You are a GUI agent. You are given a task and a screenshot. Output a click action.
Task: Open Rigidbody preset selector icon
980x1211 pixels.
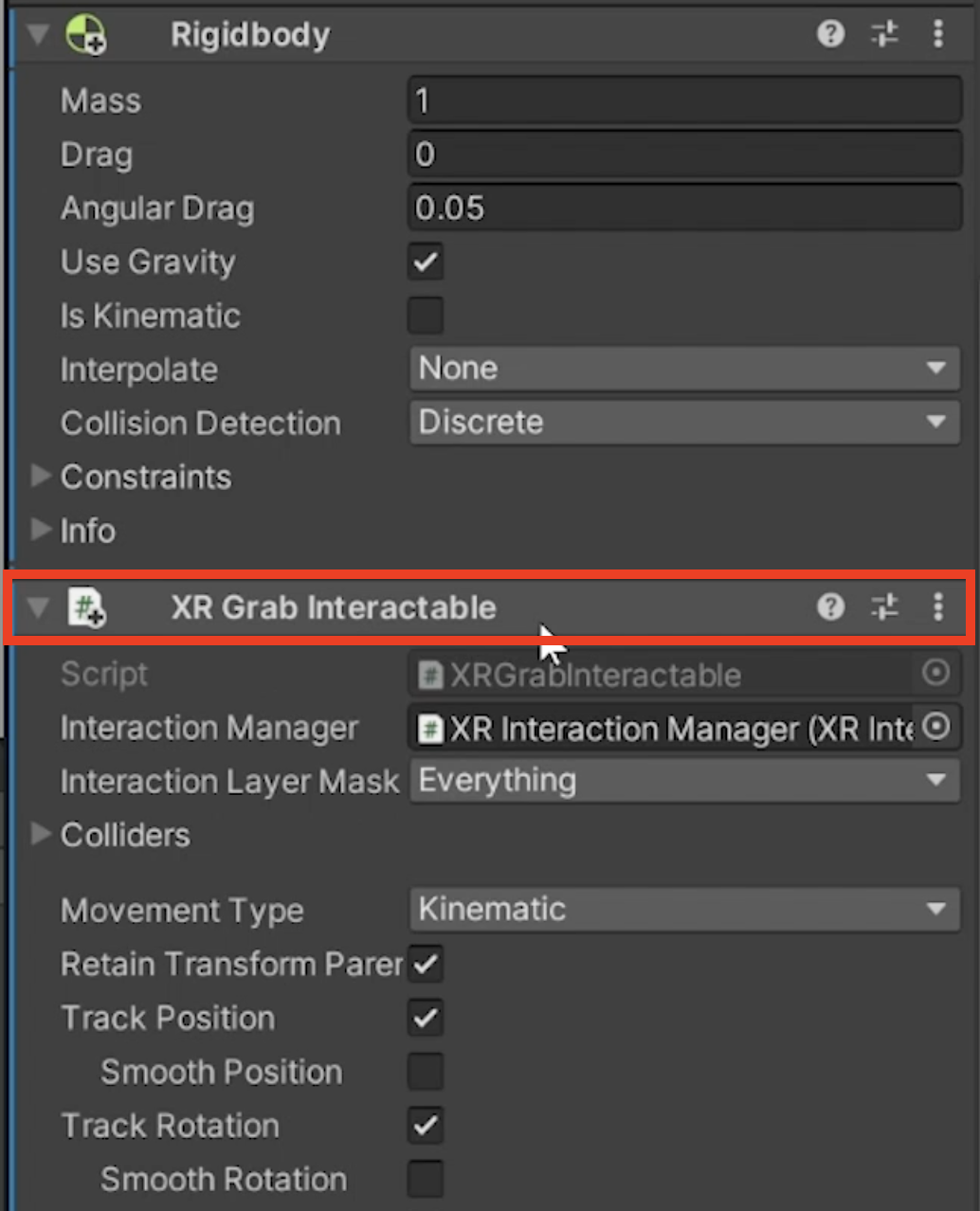point(884,34)
